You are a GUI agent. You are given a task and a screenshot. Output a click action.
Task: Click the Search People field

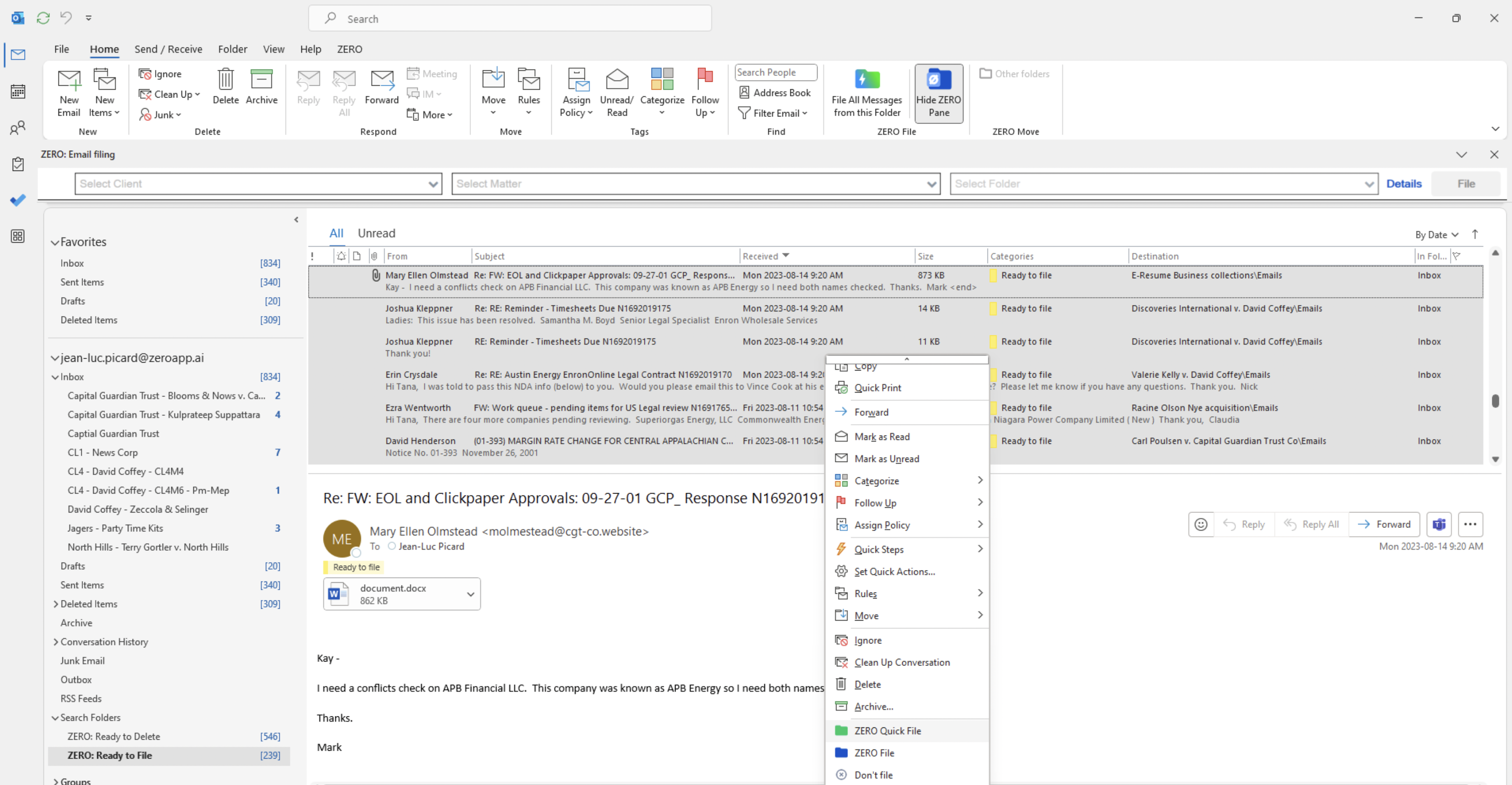click(775, 72)
